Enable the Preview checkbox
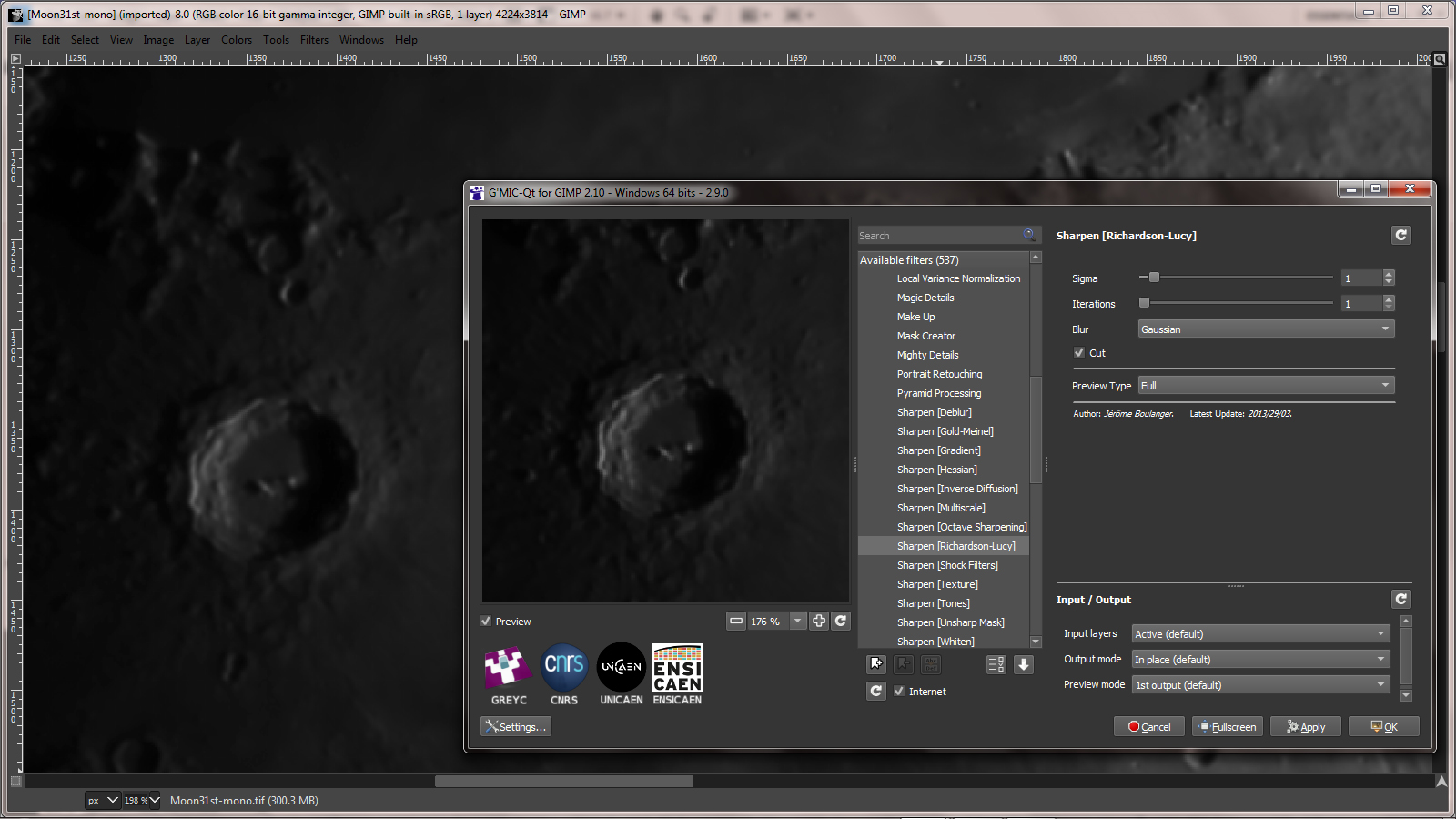Screen dimensions: 1456x819 coord(486,621)
